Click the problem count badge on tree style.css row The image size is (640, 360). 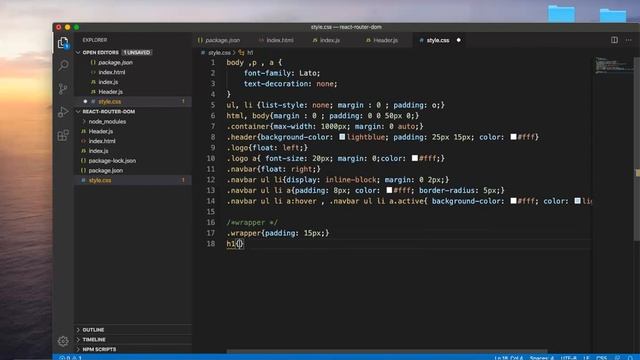183,180
